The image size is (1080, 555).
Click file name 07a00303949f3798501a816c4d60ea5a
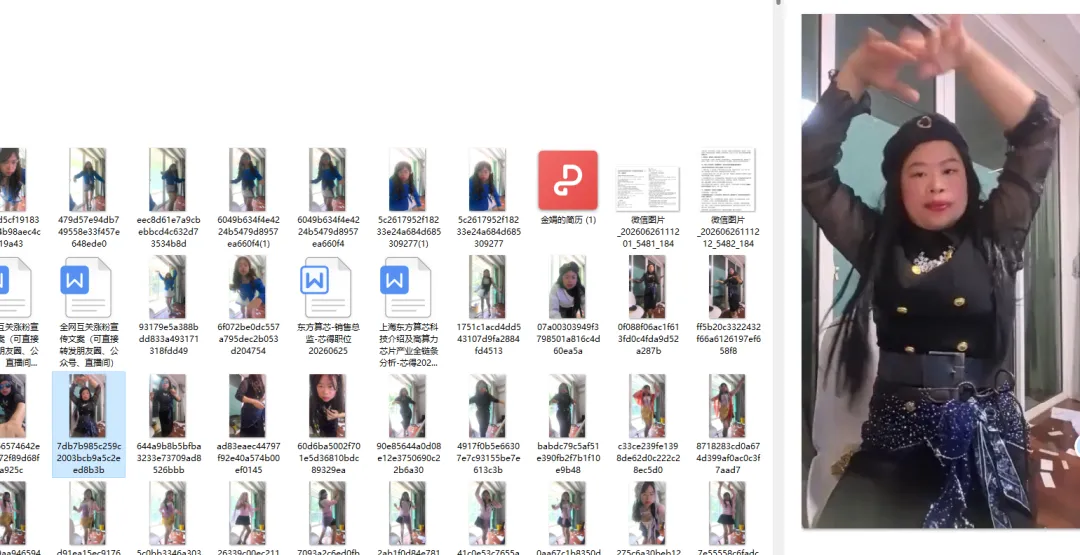coord(568,339)
